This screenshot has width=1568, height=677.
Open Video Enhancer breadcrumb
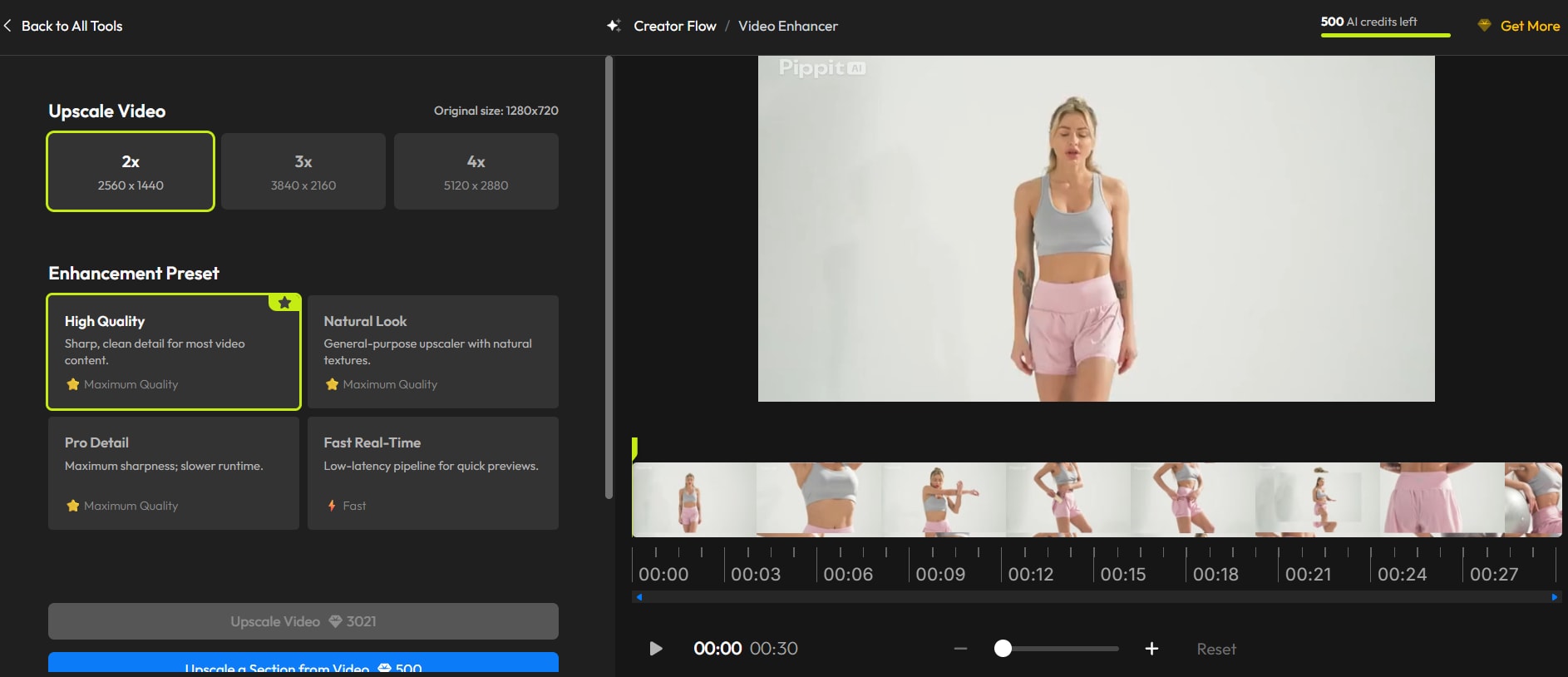coord(788,26)
